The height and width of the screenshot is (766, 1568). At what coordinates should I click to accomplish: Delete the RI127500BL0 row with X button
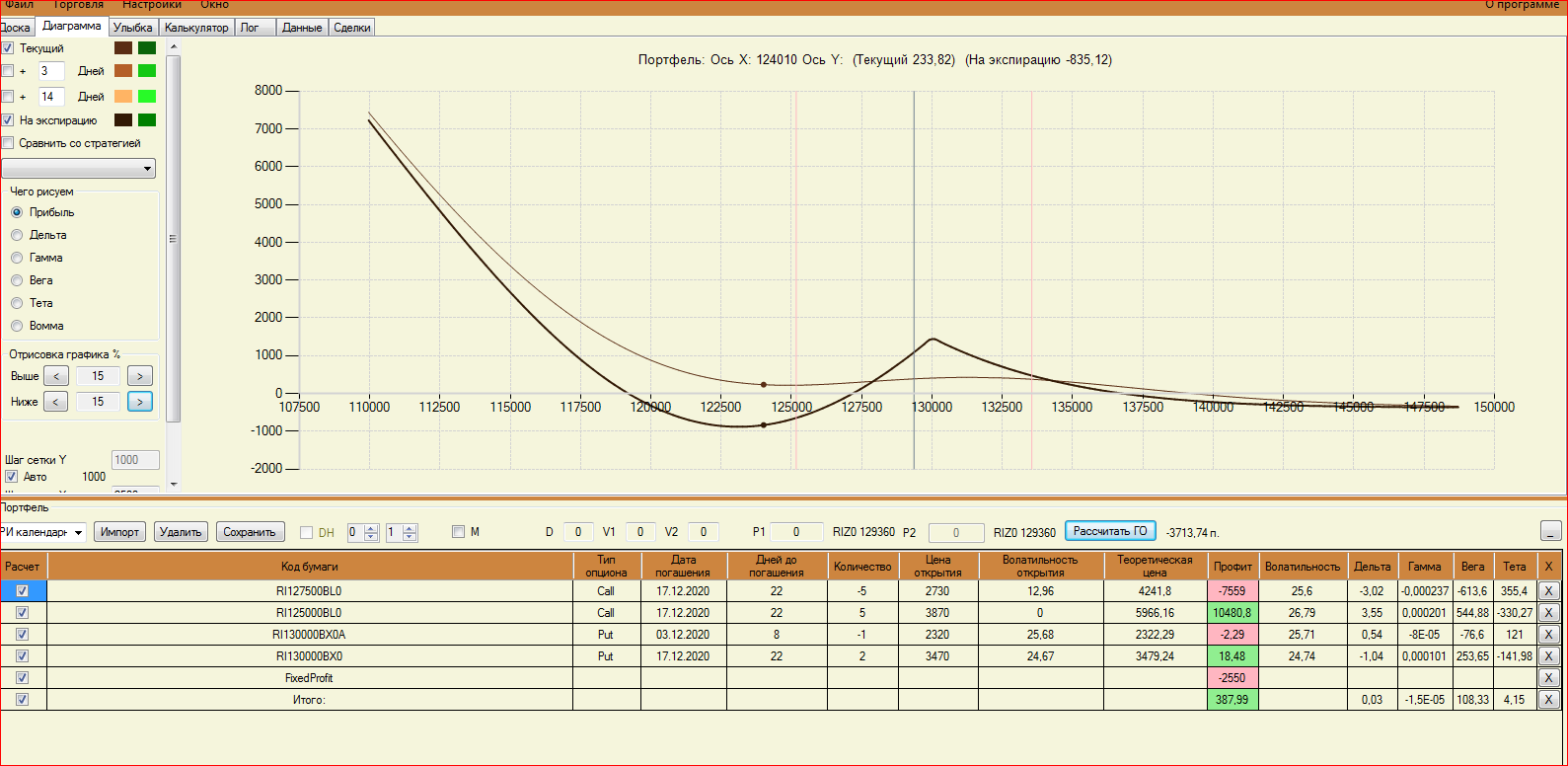click(x=1549, y=591)
